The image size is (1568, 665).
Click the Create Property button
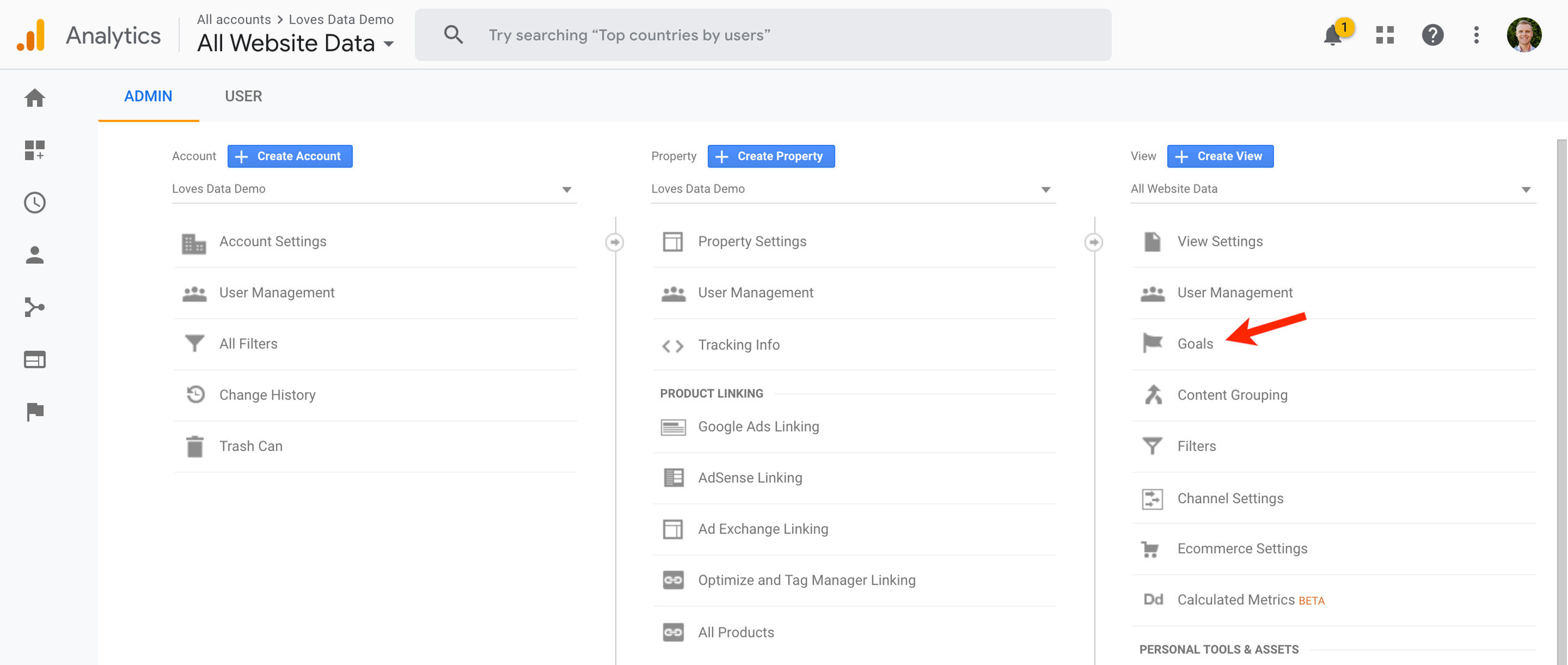pyautogui.click(x=771, y=156)
